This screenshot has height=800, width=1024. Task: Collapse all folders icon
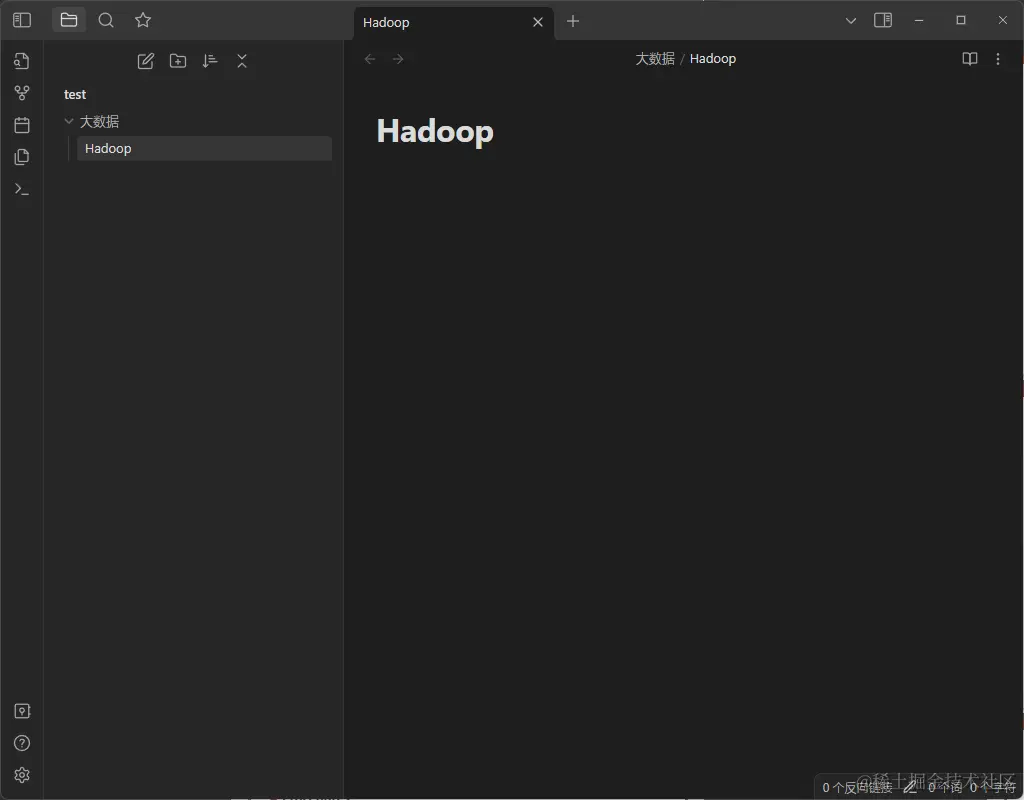pyautogui.click(x=242, y=61)
